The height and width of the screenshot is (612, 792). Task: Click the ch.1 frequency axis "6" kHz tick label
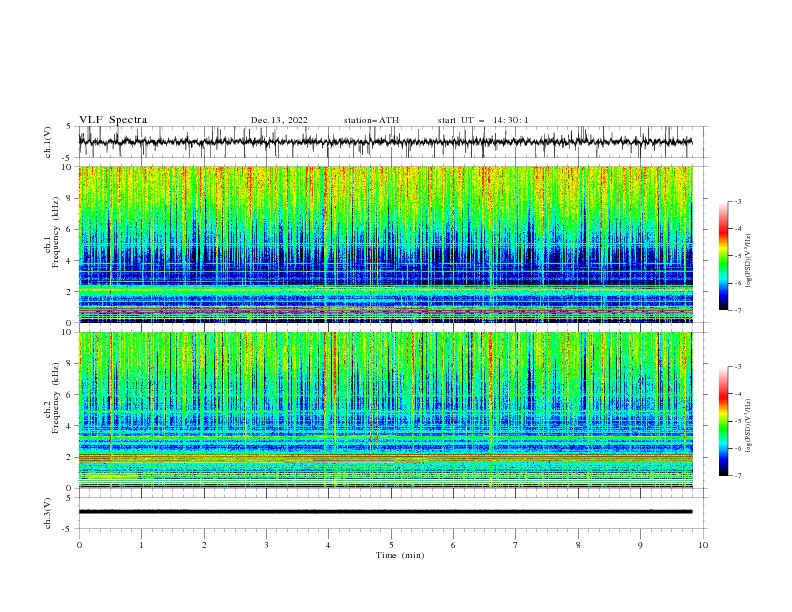[69, 229]
